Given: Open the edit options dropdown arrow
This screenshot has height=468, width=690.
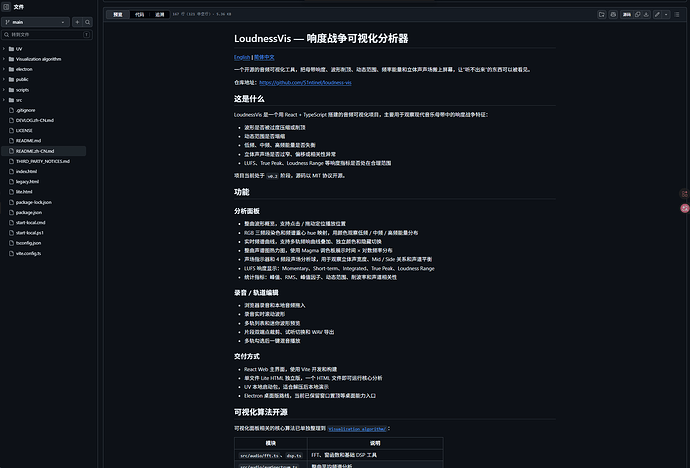Looking at the screenshot, I should 666,15.
